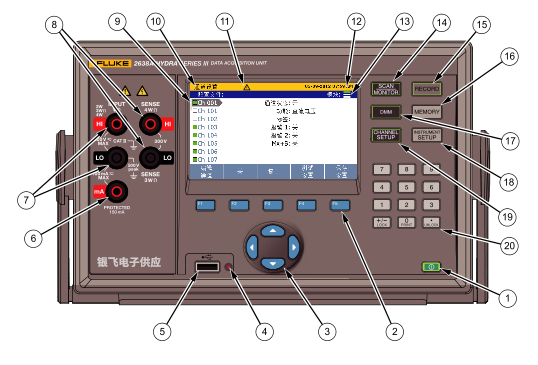Click the F1 softkey

pos(206,205)
